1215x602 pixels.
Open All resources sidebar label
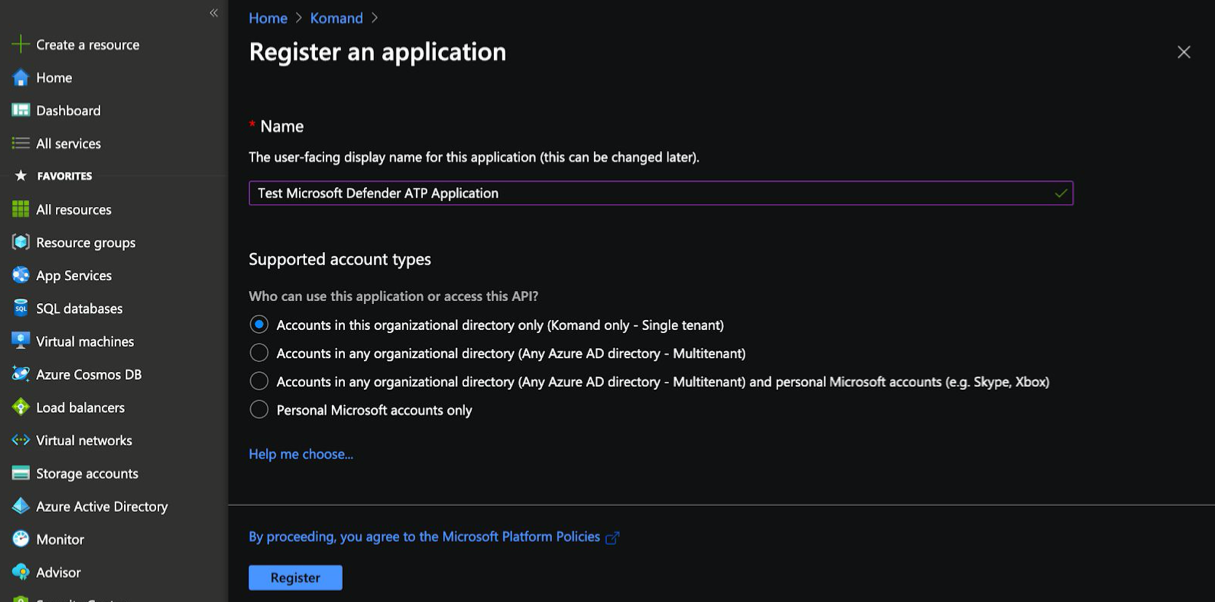[x=74, y=209]
